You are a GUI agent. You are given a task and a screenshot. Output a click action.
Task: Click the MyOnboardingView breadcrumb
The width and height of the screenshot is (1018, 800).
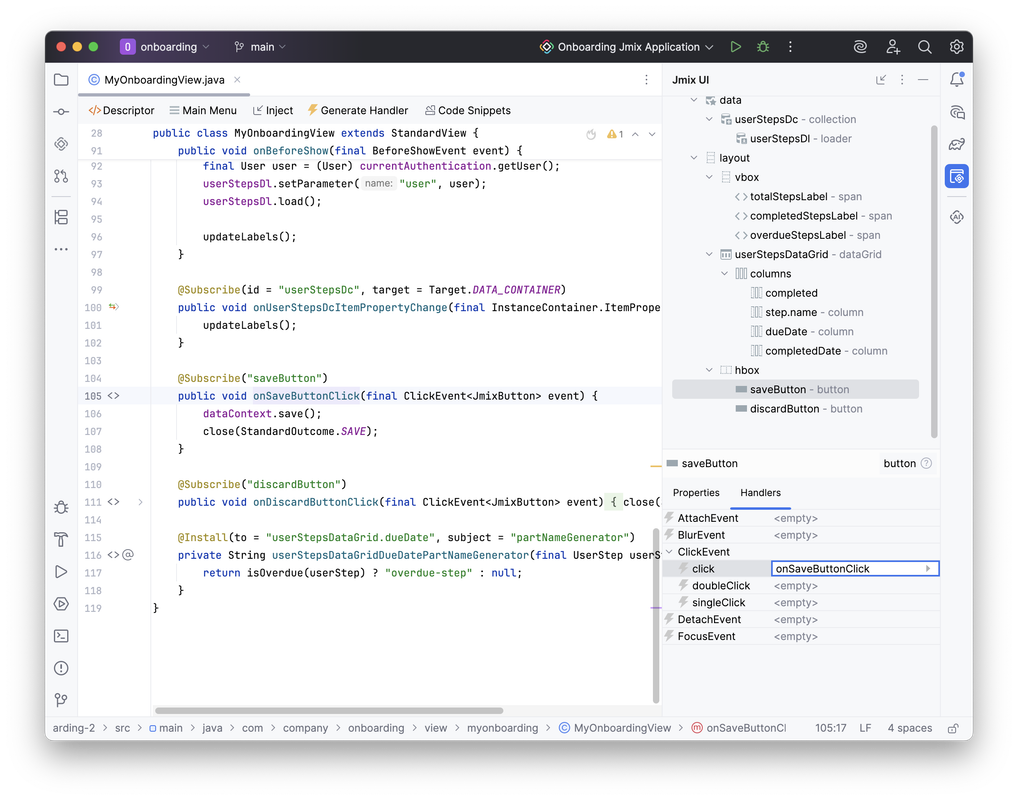point(615,729)
